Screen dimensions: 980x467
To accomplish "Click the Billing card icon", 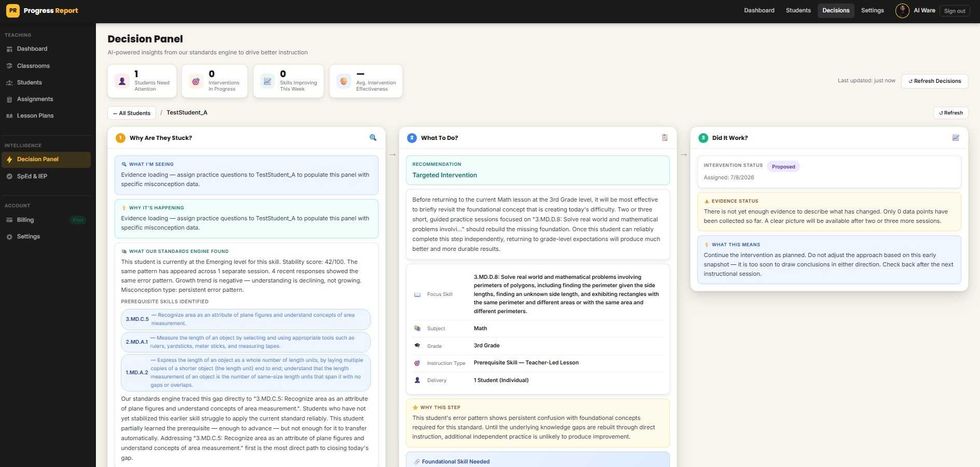I will click(x=9, y=220).
